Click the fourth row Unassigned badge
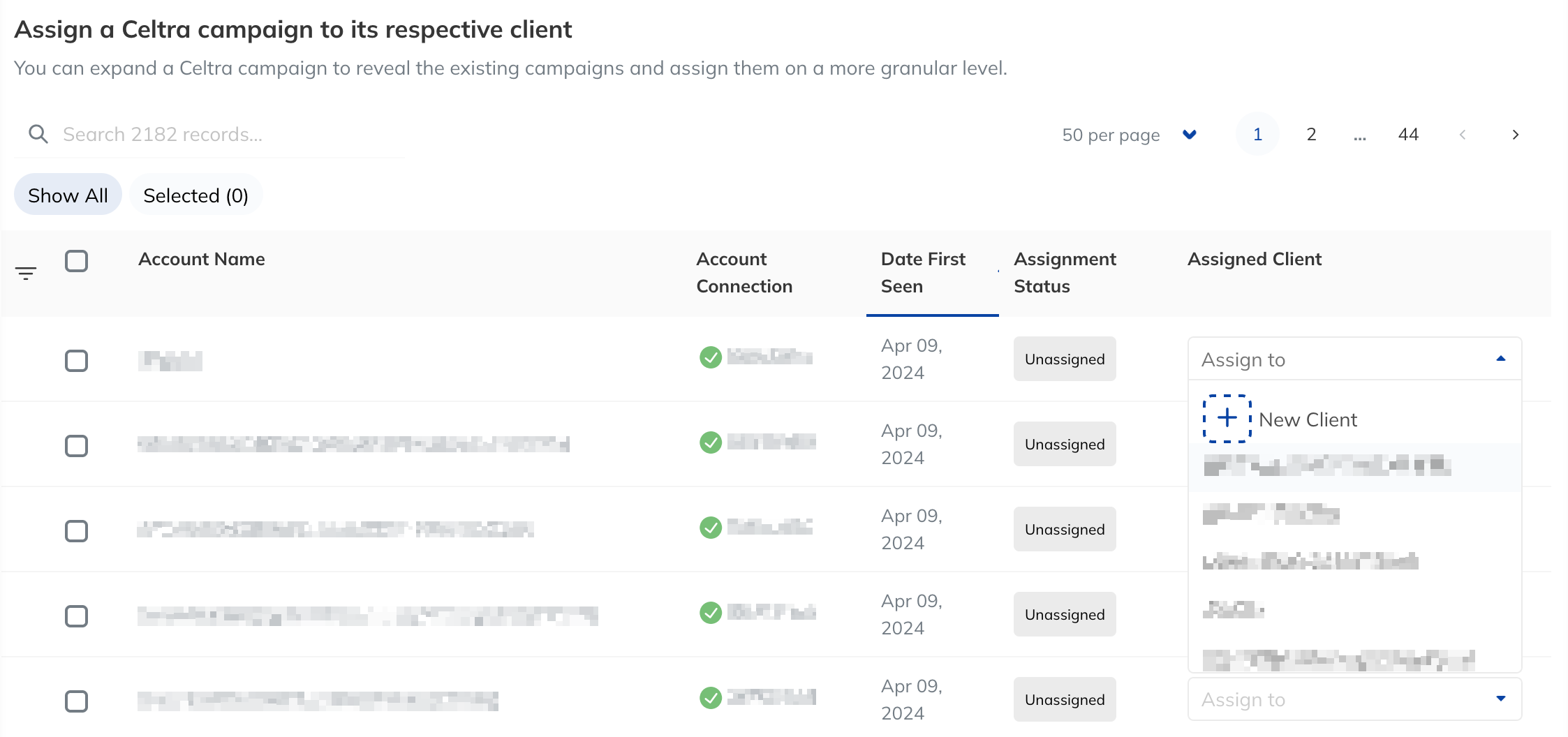Screen dimensions: 1568x737 click(1065, 614)
